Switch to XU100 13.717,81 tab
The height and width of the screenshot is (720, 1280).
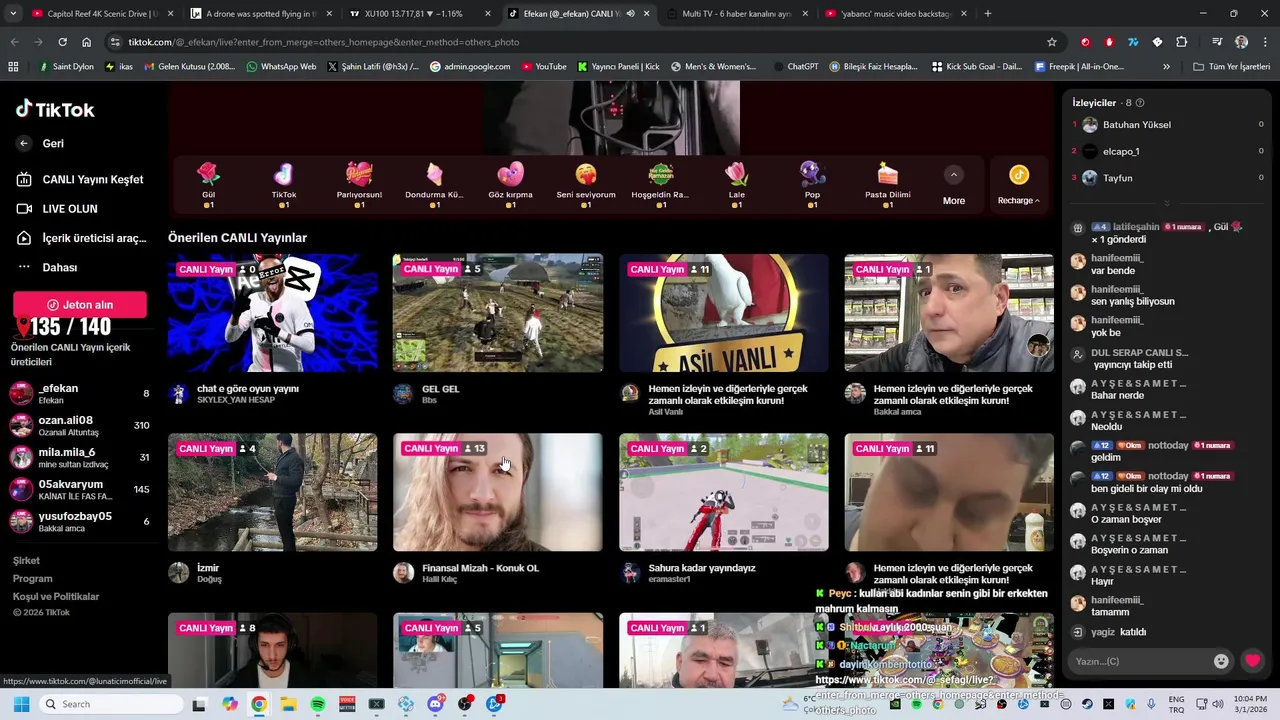[x=420, y=14]
